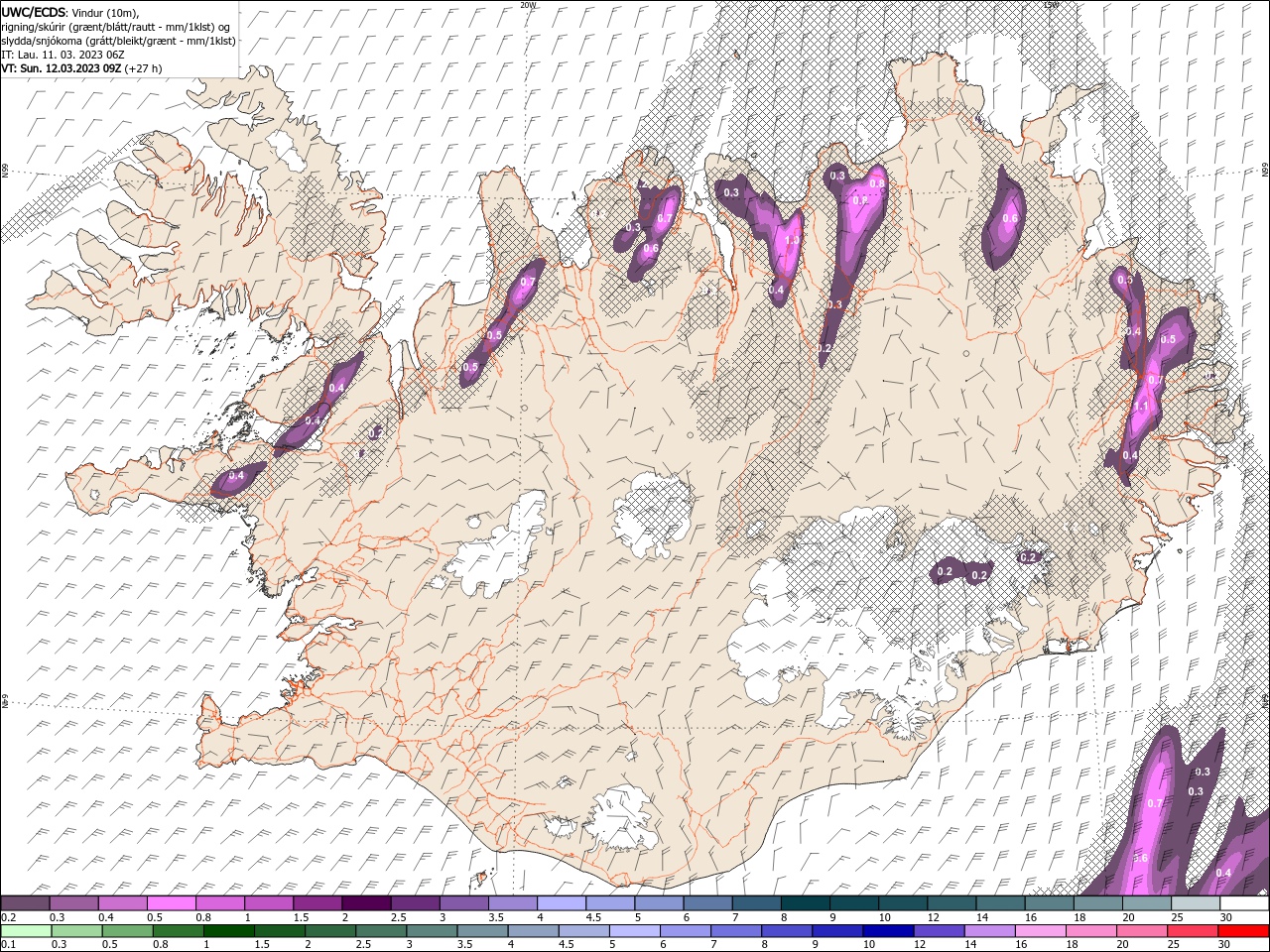Select the top-row swatch starting at 6
This screenshot has width=1270, height=952.
pos(707,903)
